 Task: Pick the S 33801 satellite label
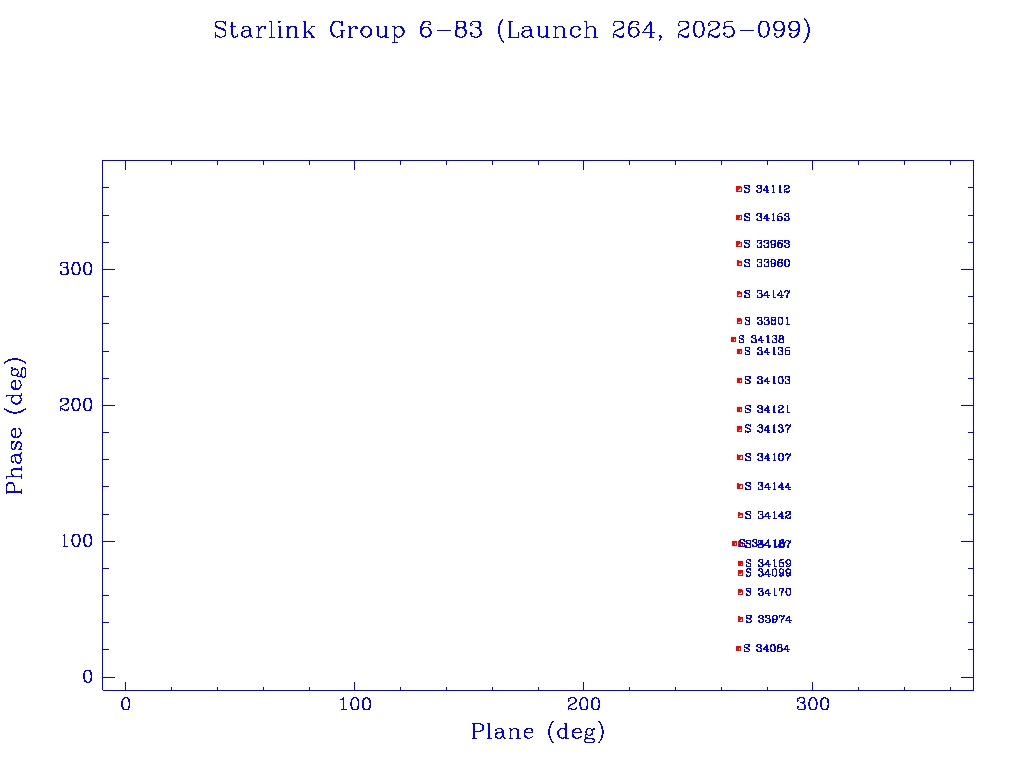[x=767, y=321]
